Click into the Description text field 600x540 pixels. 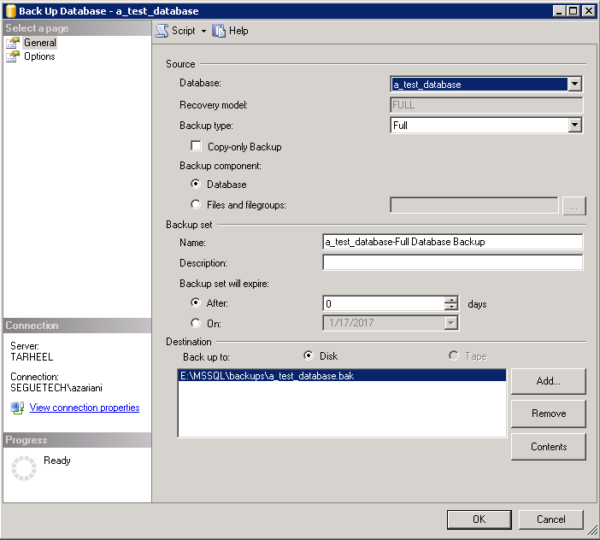pos(452,263)
